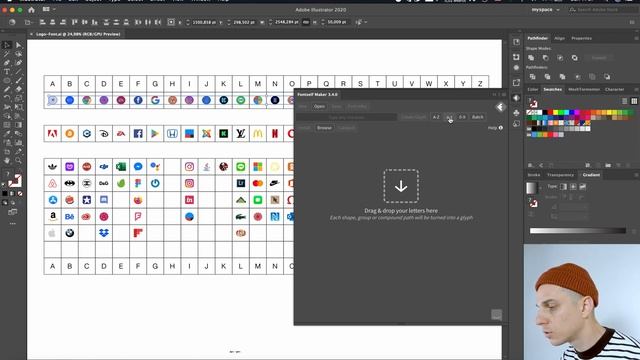
Task: Choose Freeform gradient type
Action: coord(582,187)
